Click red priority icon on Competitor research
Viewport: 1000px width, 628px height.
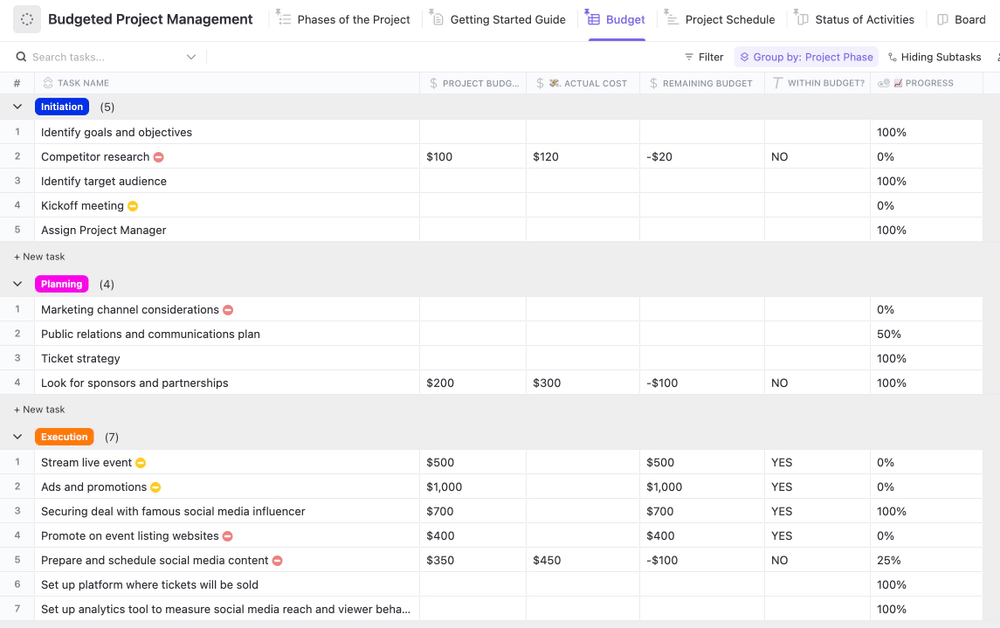(x=159, y=157)
